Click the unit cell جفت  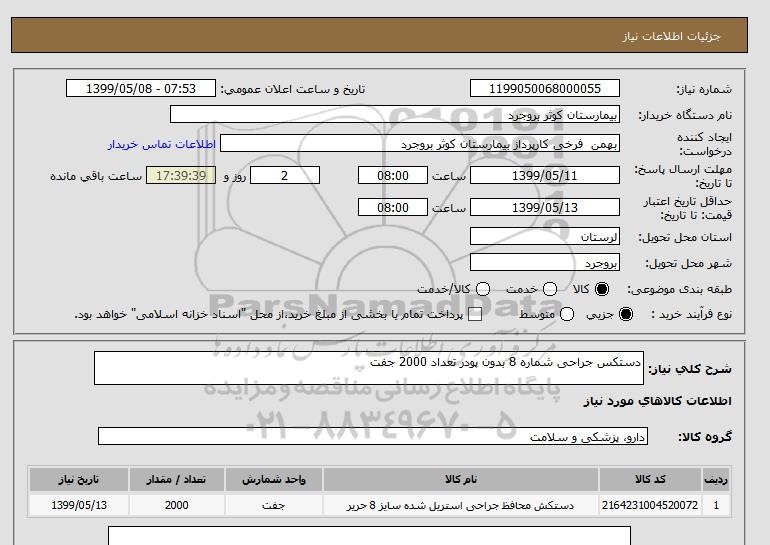(x=274, y=505)
